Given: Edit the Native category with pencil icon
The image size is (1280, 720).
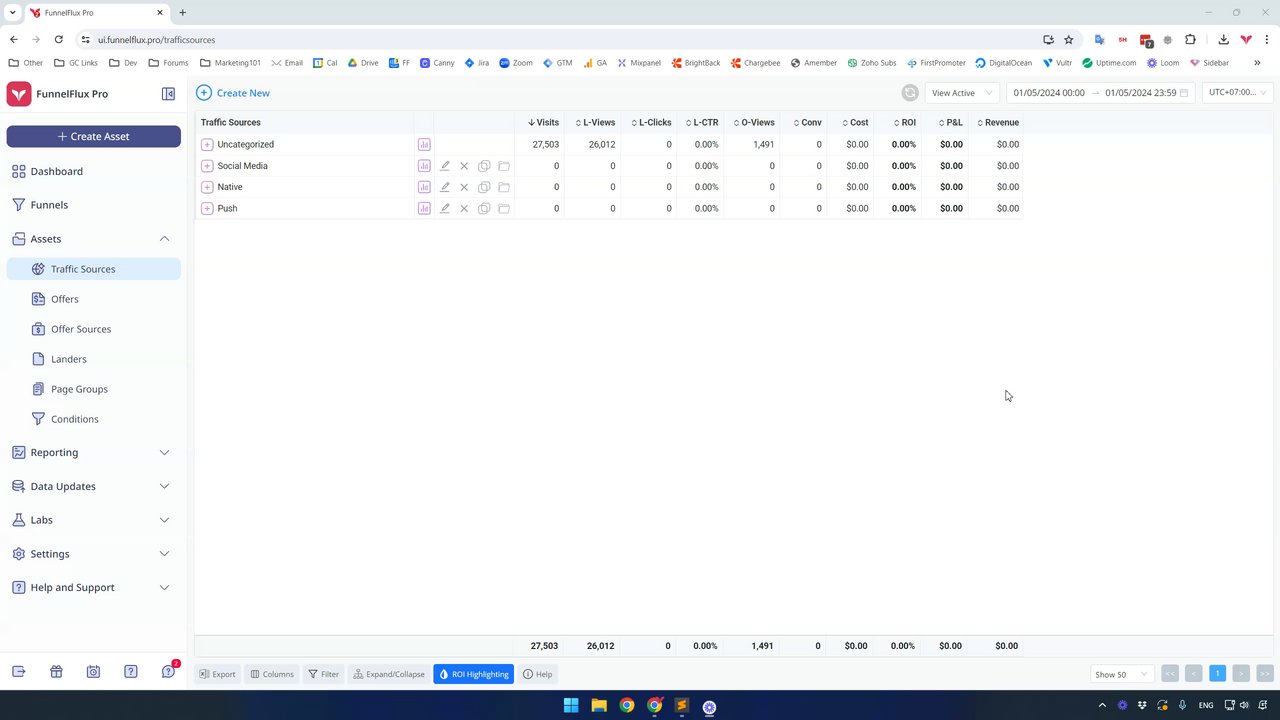Looking at the screenshot, I should [x=445, y=187].
